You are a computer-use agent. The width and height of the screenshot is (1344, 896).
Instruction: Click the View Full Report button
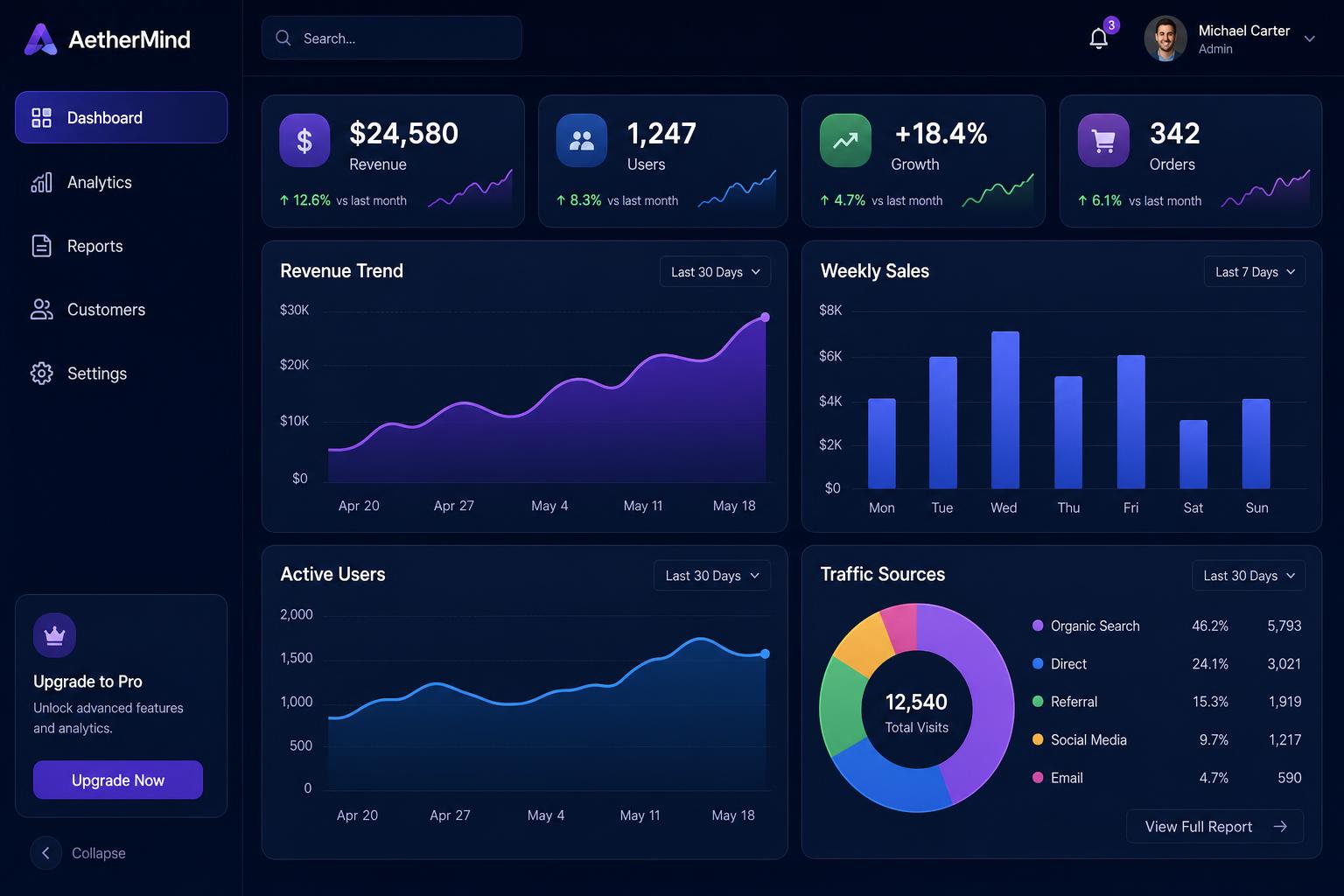point(1214,827)
